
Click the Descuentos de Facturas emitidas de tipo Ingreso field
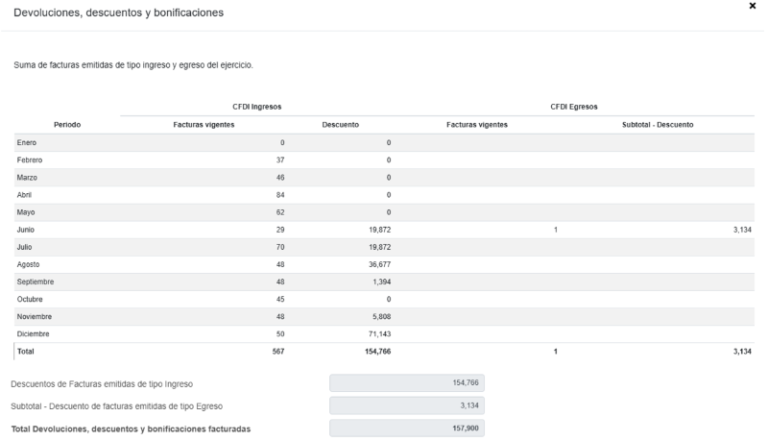click(x=407, y=383)
